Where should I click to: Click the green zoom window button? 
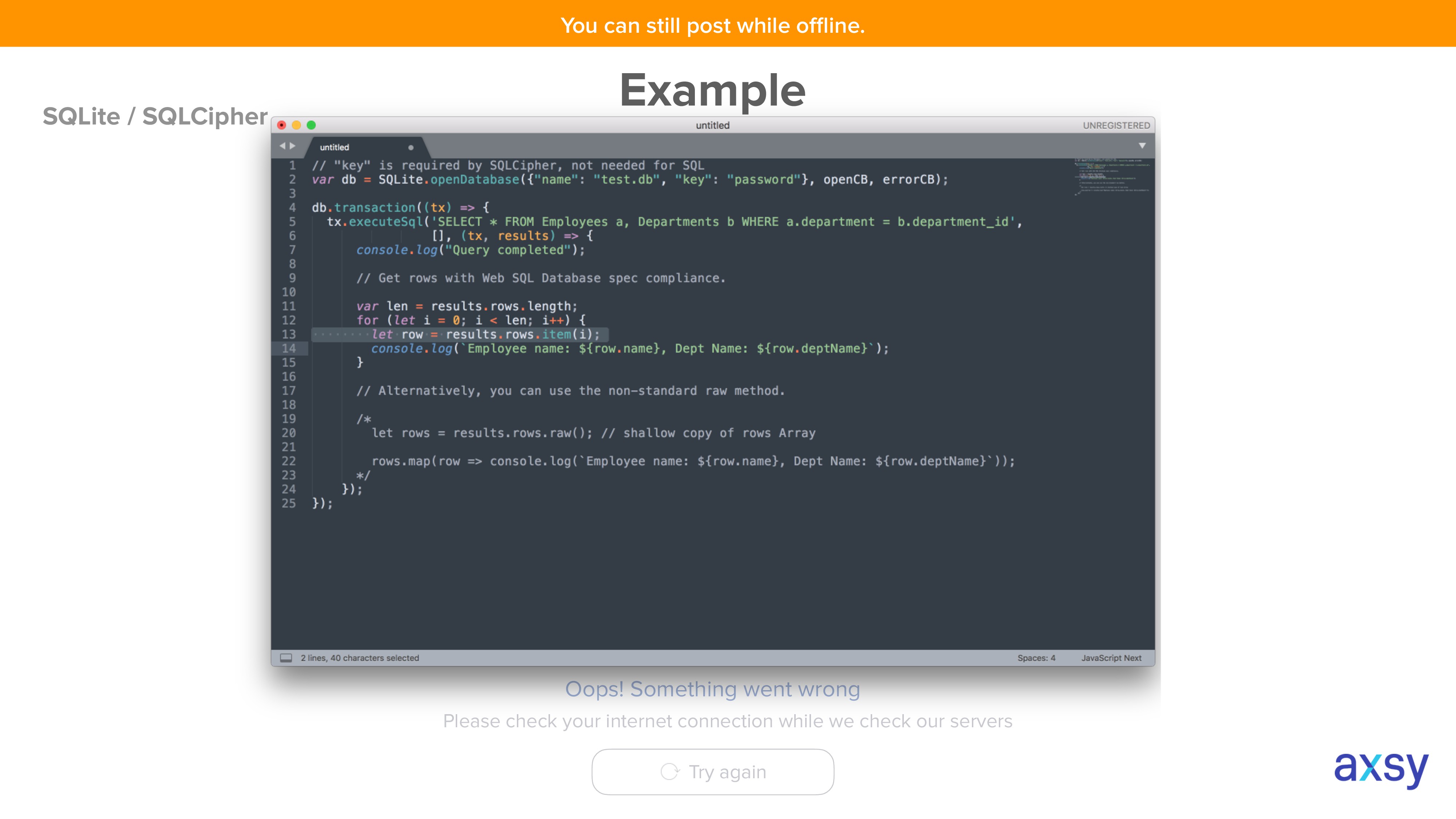(x=311, y=125)
